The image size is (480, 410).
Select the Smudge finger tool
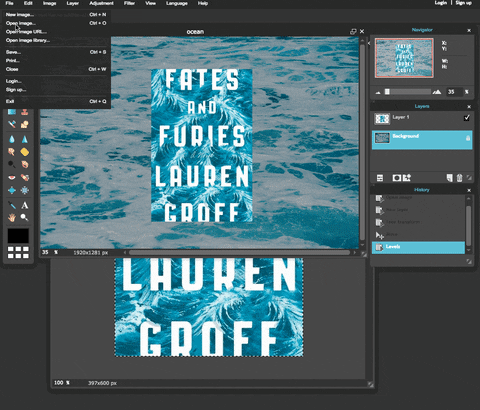pos(12,152)
